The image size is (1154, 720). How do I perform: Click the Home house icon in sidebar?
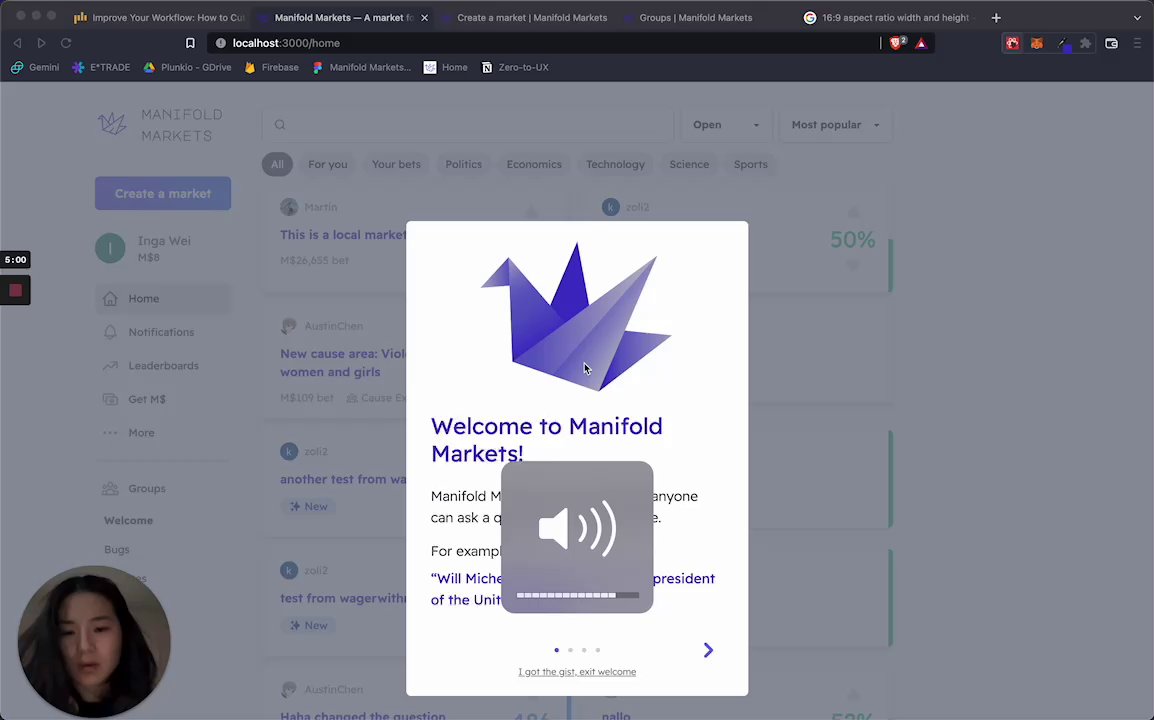[110, 298]
